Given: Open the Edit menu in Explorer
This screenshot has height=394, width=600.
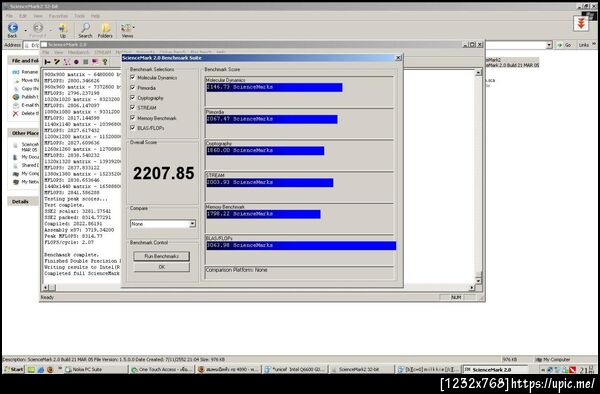Looking at the screenshot, I should pos(23,16).
